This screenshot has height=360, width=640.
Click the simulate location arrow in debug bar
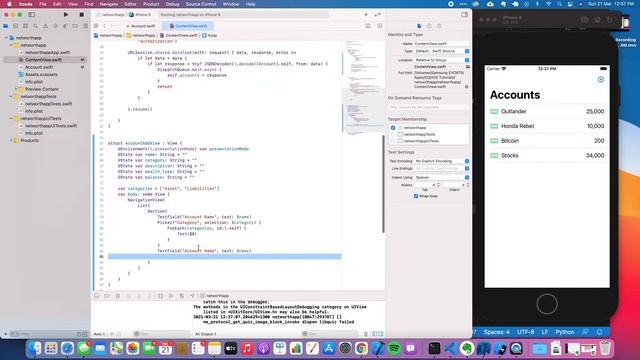(x=192, y=296)
